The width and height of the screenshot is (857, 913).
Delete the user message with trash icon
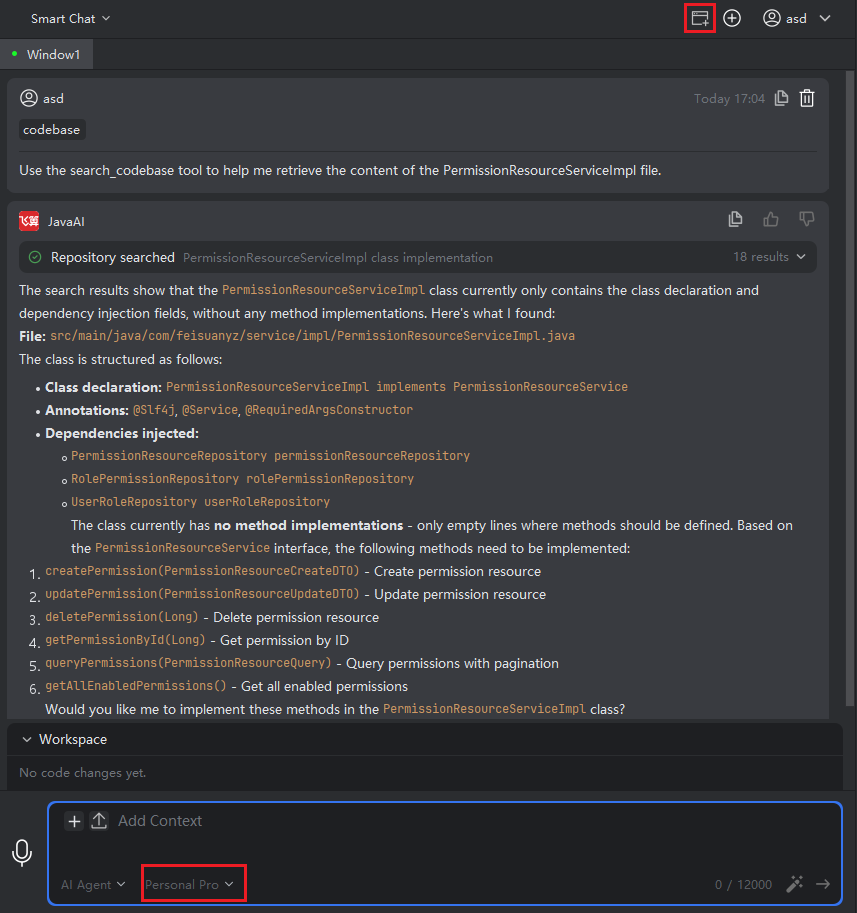(807, 98)
